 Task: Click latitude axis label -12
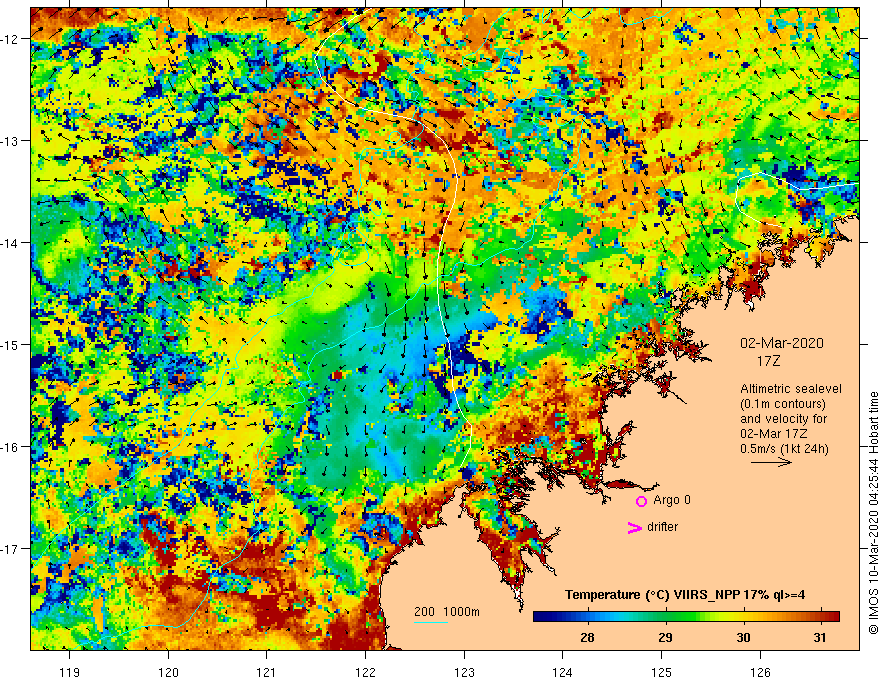tap(10, 39)
